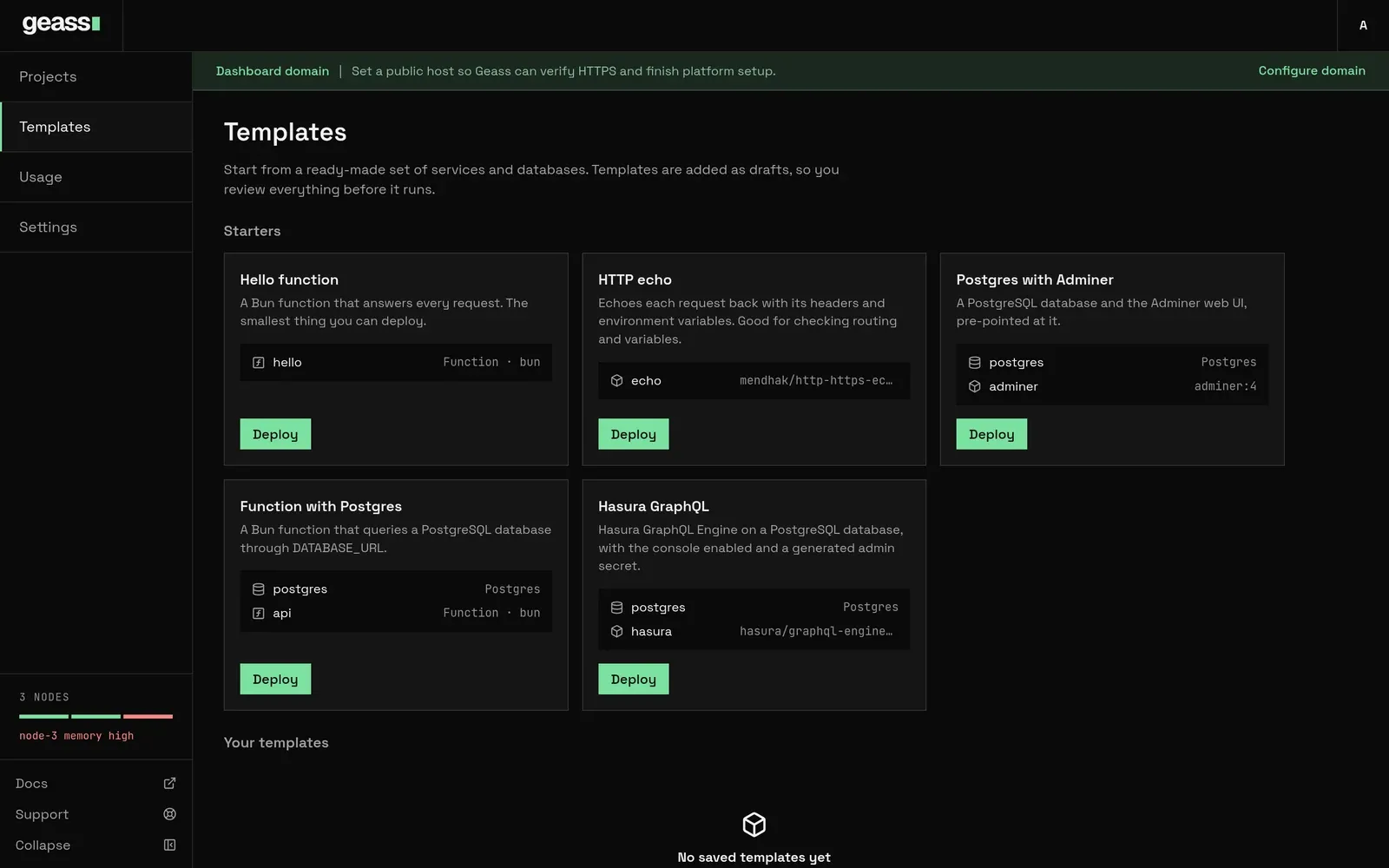
Task: Click the 'Dashboard domain' banner label
Action: point(273,71)
